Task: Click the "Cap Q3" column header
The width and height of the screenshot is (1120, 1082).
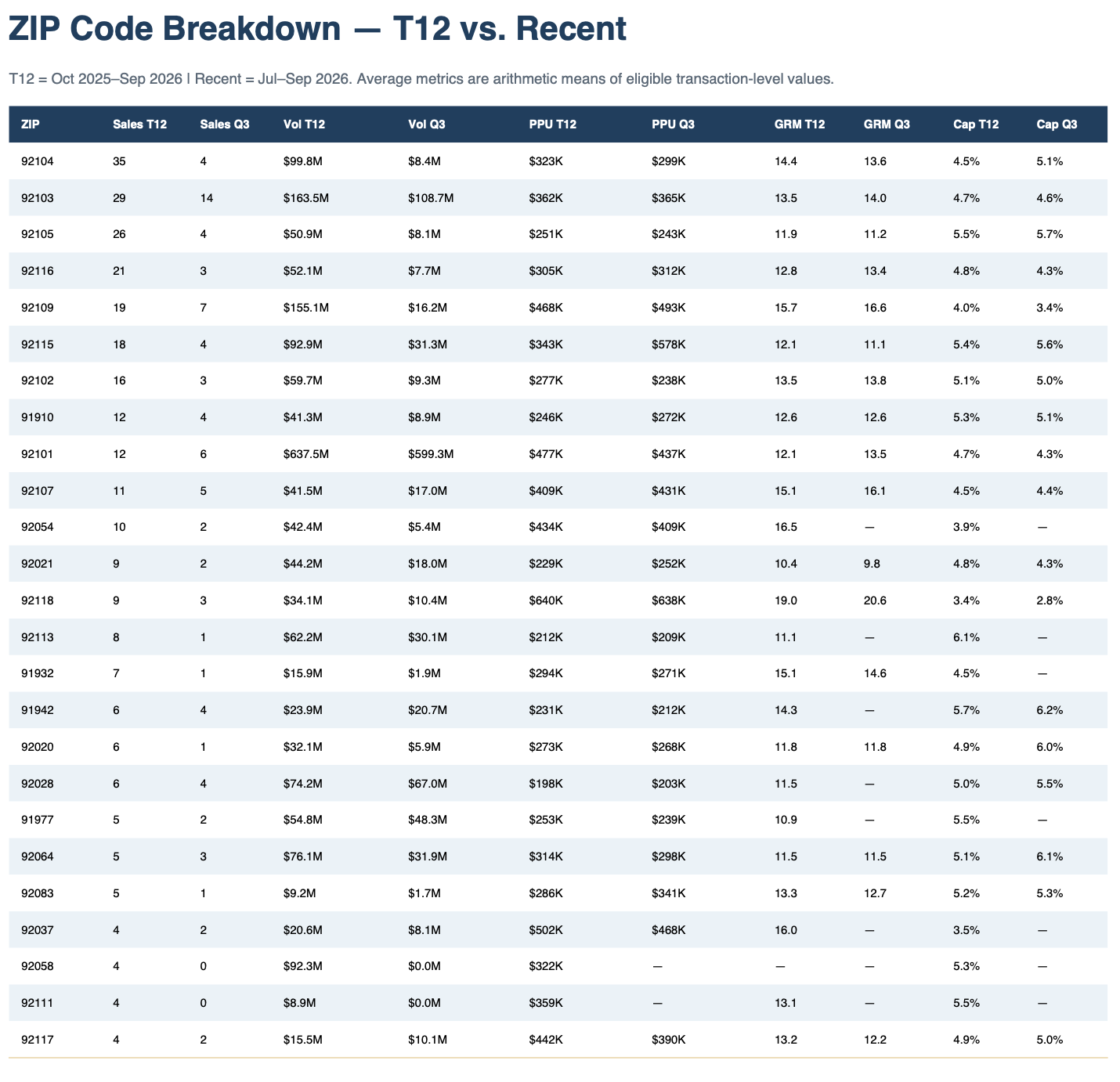Action: pyautogui.click(x=1057, y=124)
